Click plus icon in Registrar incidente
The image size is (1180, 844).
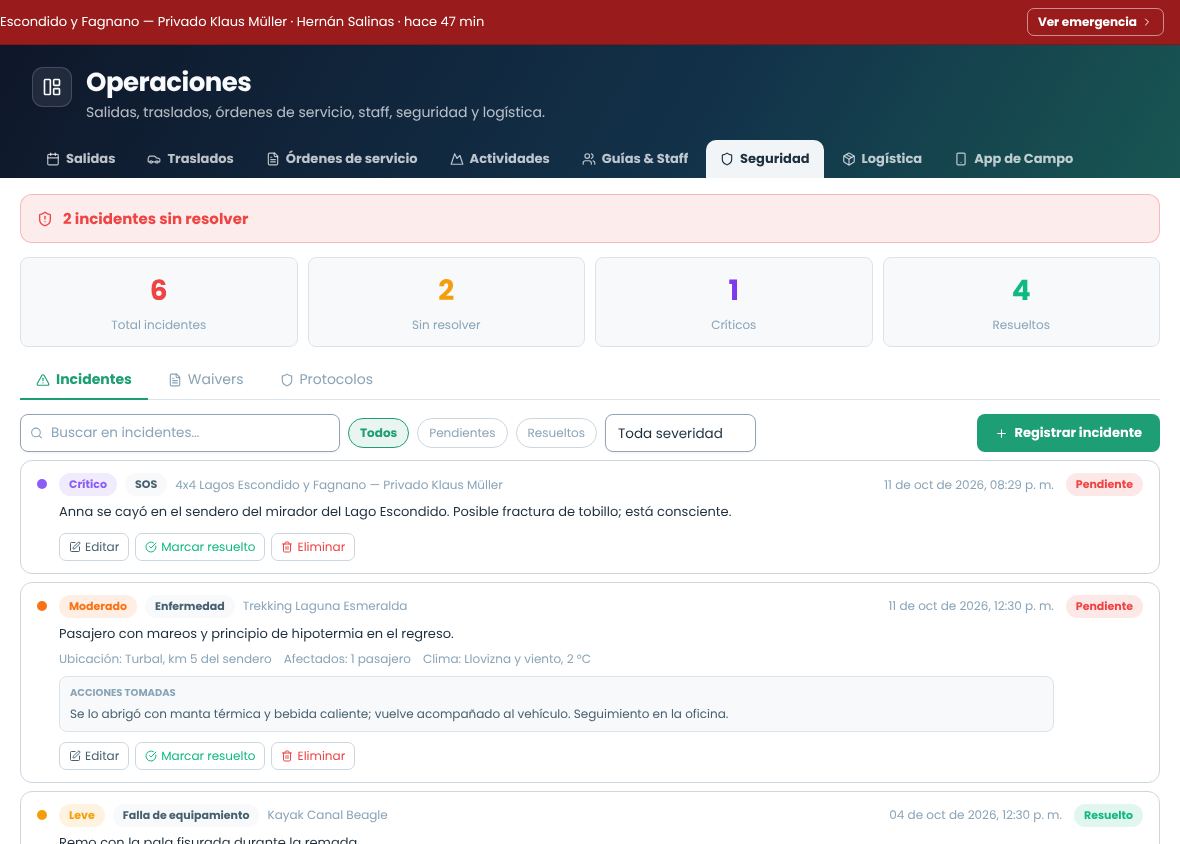(1001, 433)
